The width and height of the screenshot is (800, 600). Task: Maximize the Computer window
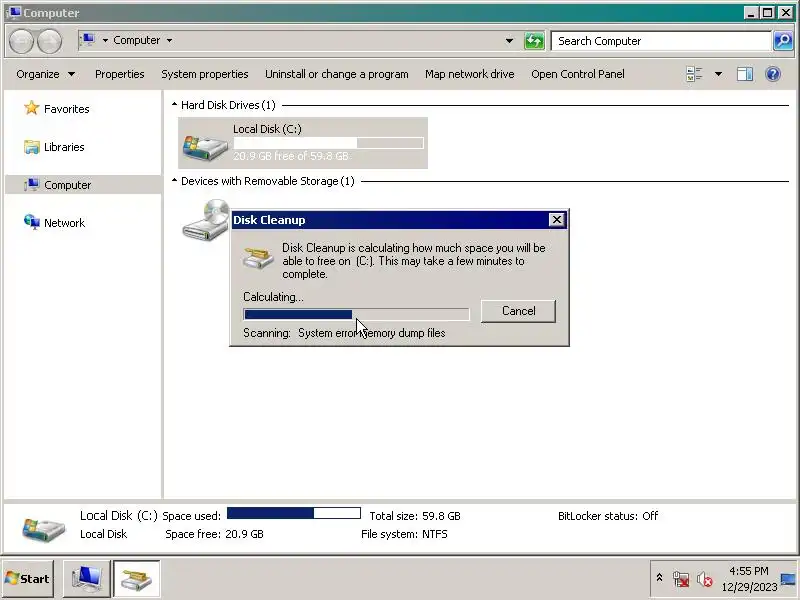pyautogui.click(x=767, y=13)
